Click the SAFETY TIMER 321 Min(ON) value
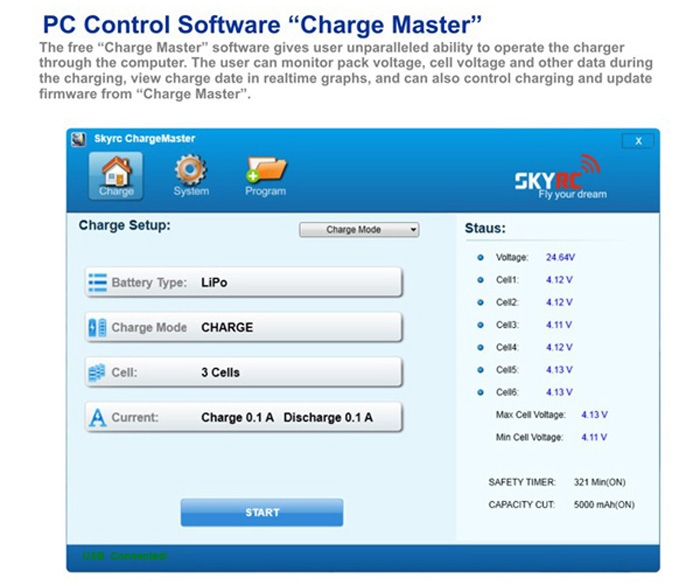 pos(600,482)
